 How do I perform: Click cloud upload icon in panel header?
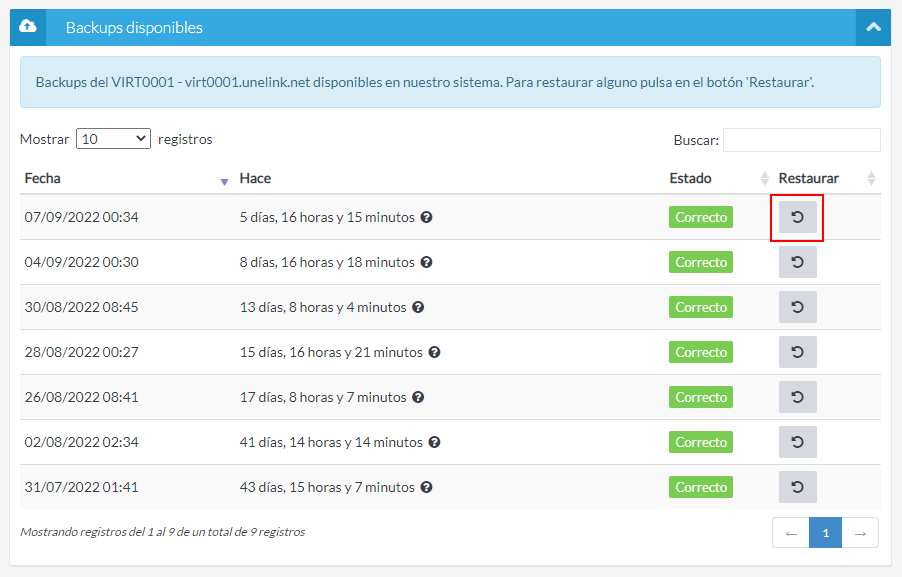[28, 27]
